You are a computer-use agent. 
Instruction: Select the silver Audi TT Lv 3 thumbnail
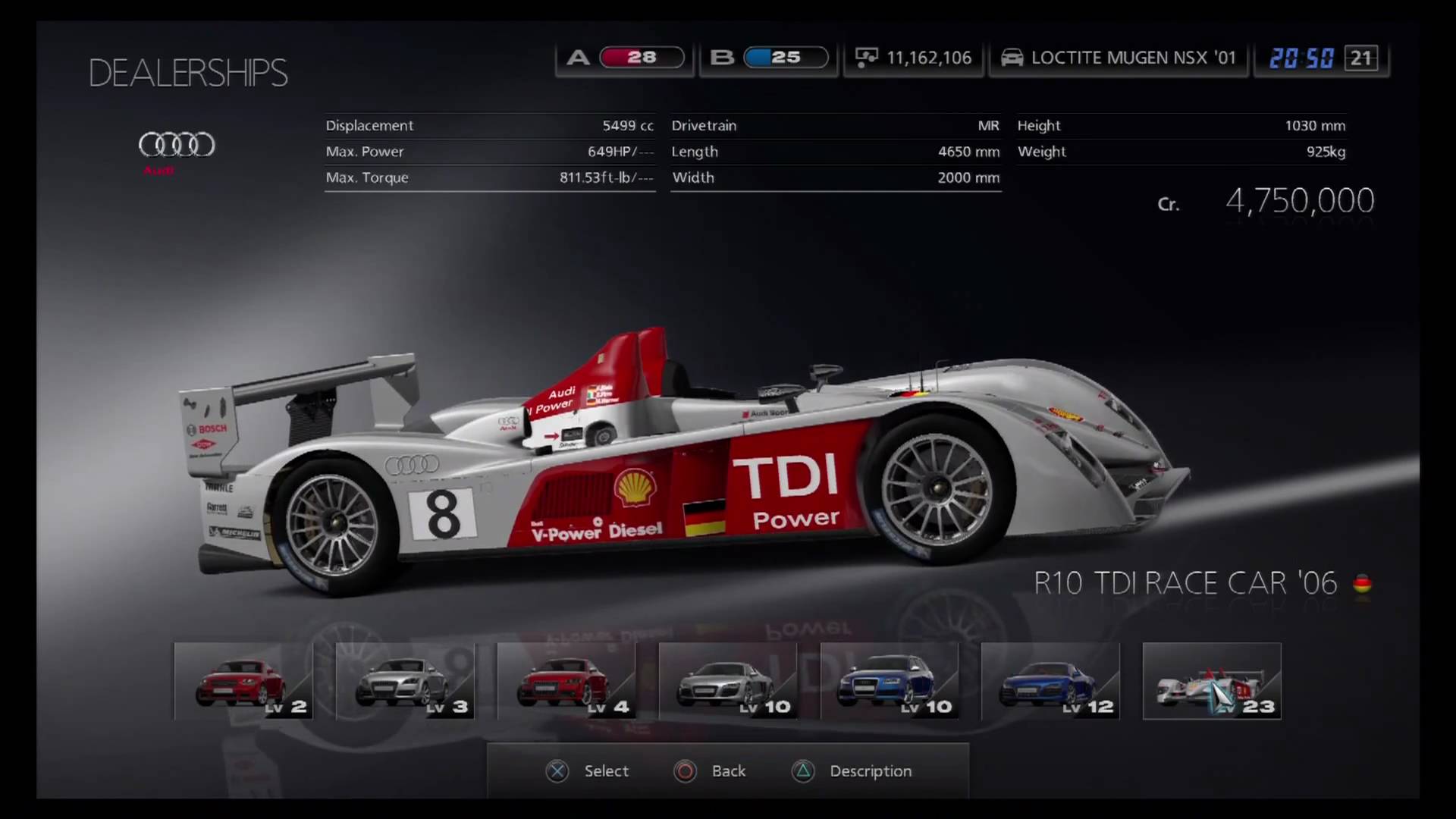coord(404,681)
